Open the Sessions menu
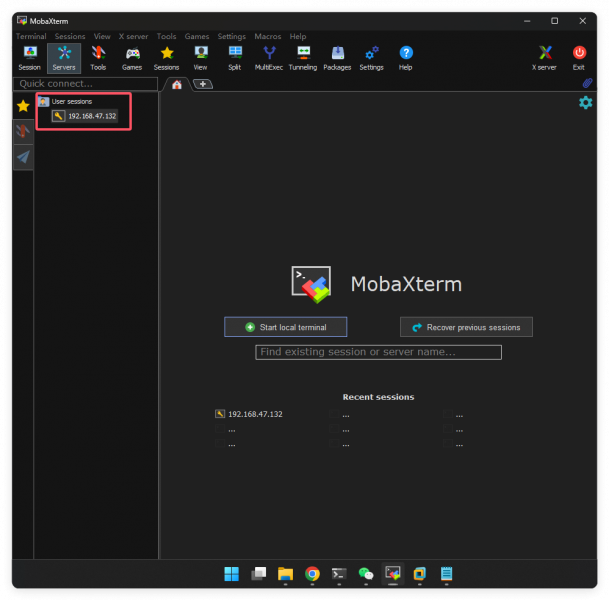 pyautogui.click(x=70, y=36)
